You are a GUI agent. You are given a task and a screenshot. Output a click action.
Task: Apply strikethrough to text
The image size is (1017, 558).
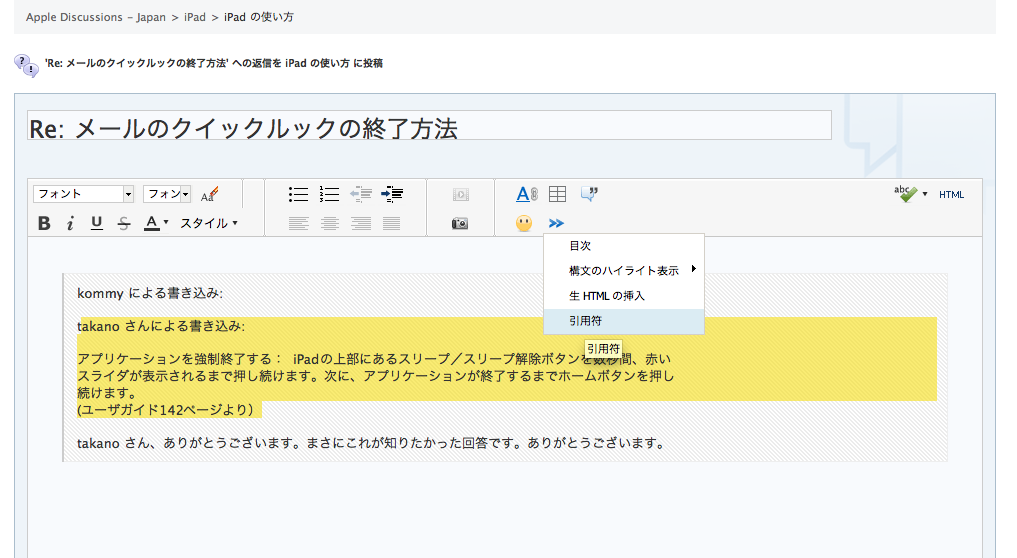[x=124, y=223]
